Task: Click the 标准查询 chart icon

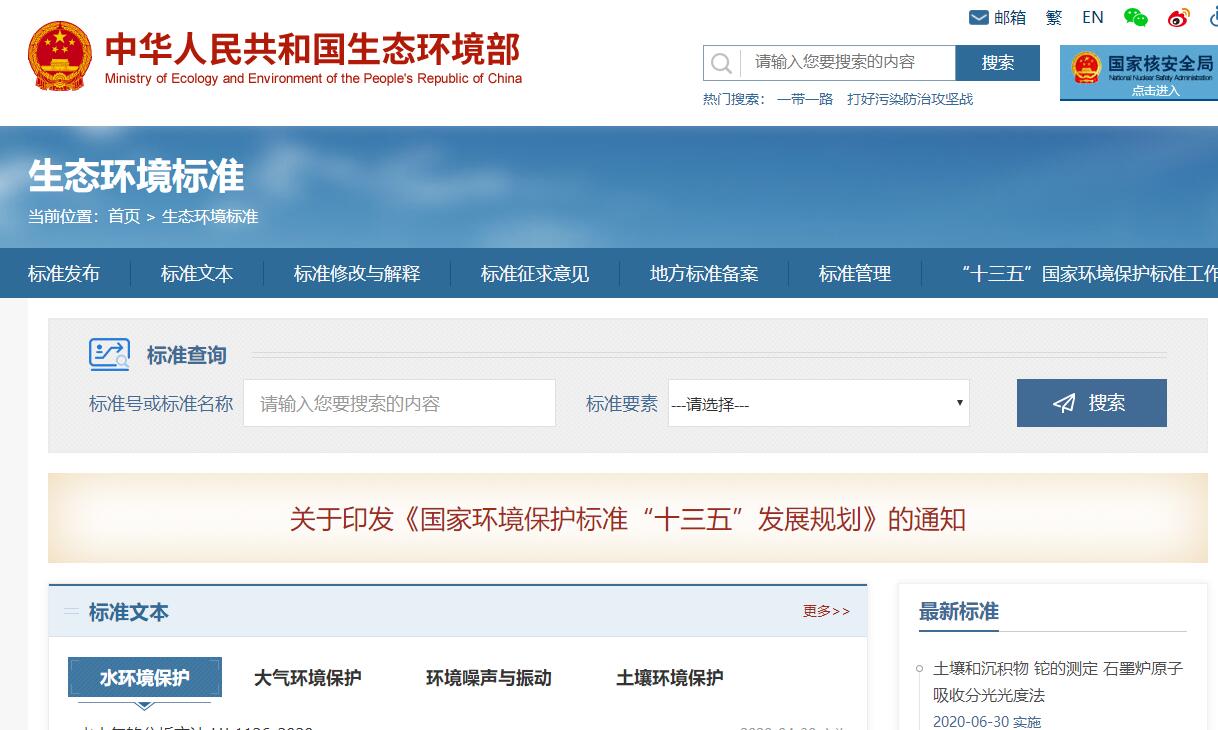Action: pos(109,354)
